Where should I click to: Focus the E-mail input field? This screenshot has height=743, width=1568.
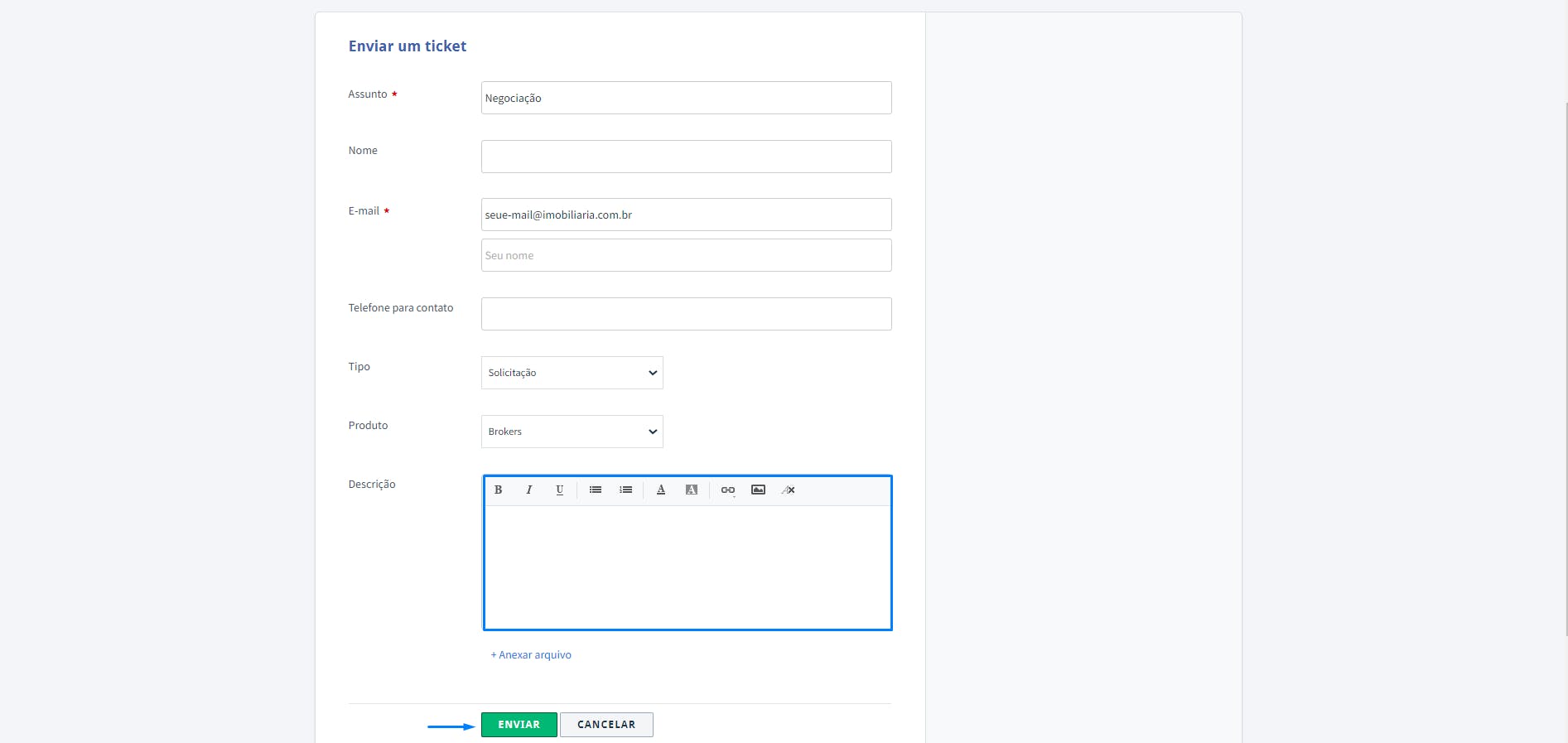[687, 215]
